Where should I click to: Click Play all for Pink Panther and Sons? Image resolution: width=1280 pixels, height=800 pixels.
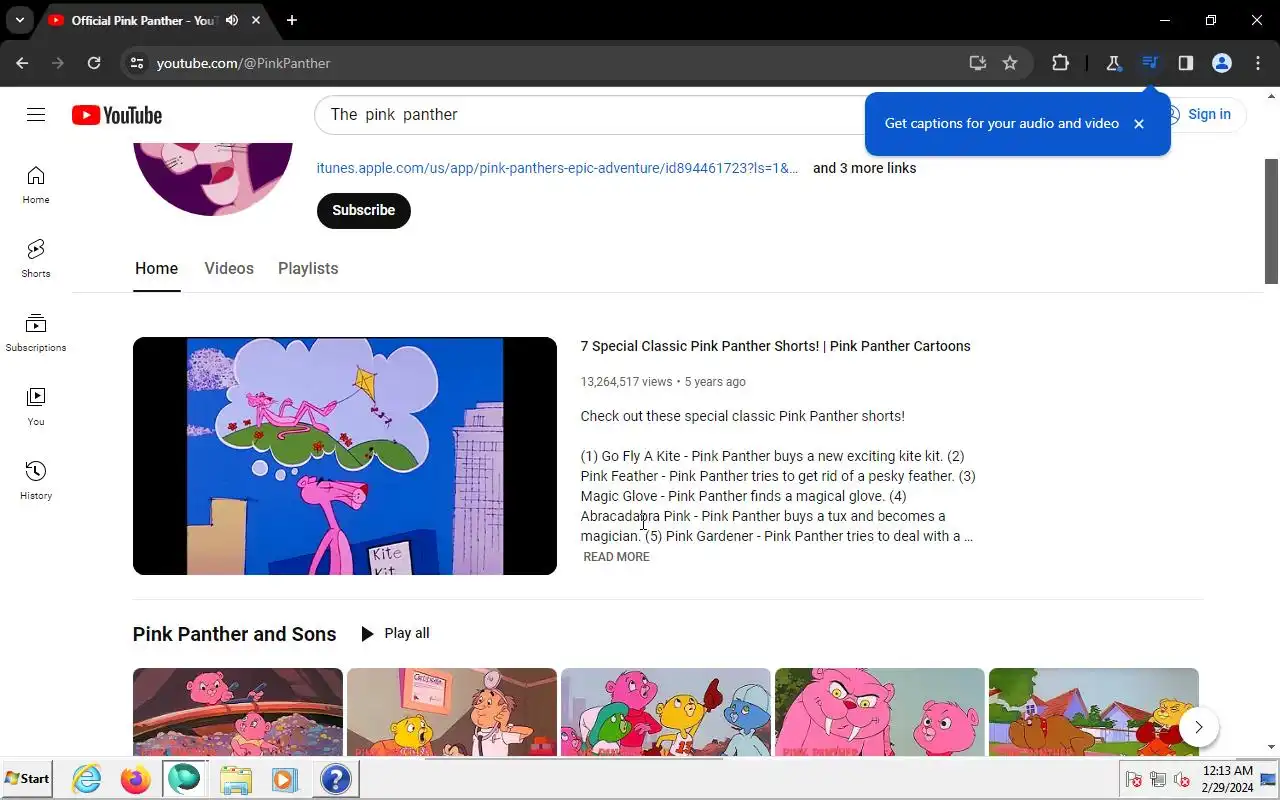(395, 633)
